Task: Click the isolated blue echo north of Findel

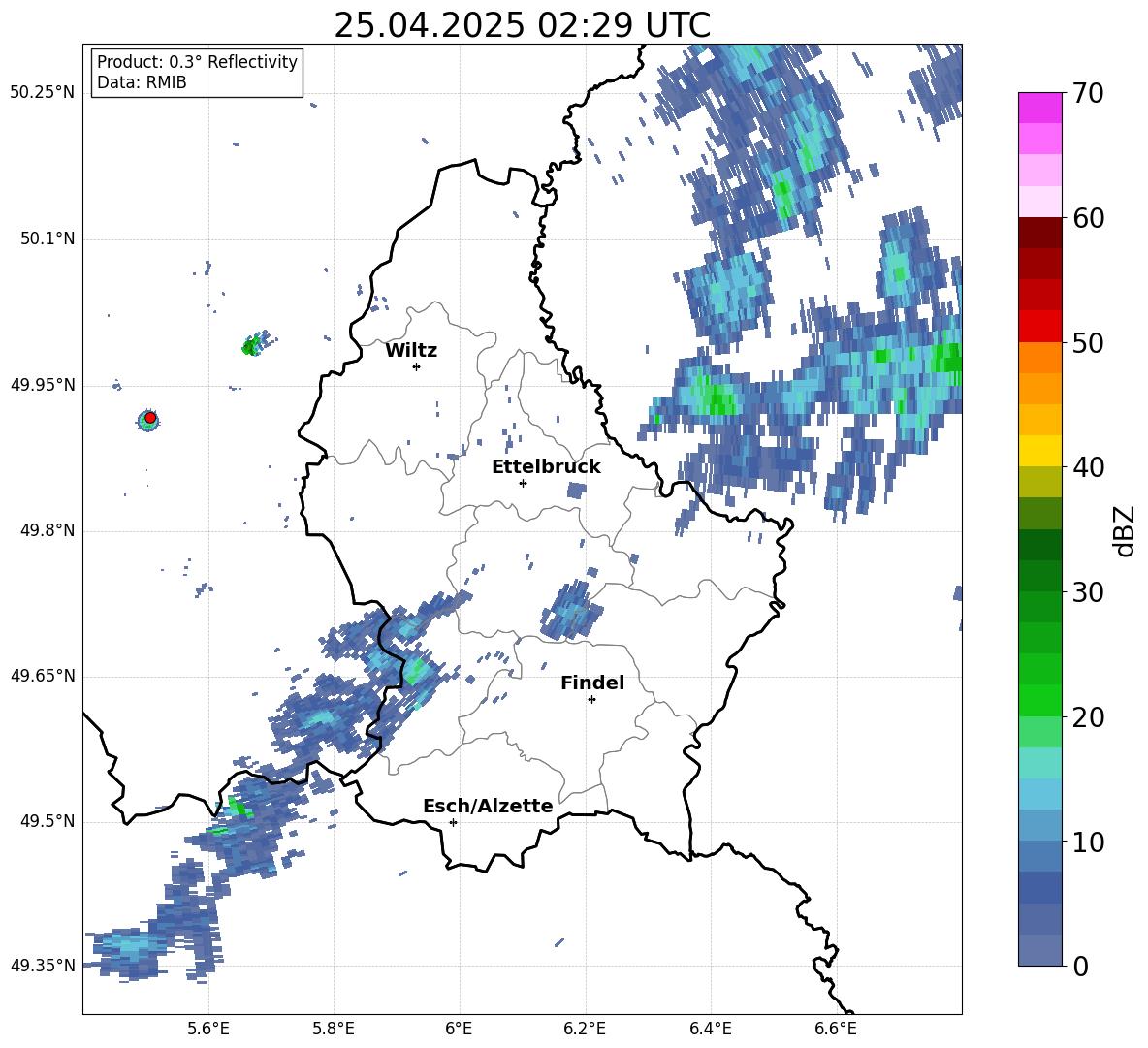Action: [x=572, y=609]
